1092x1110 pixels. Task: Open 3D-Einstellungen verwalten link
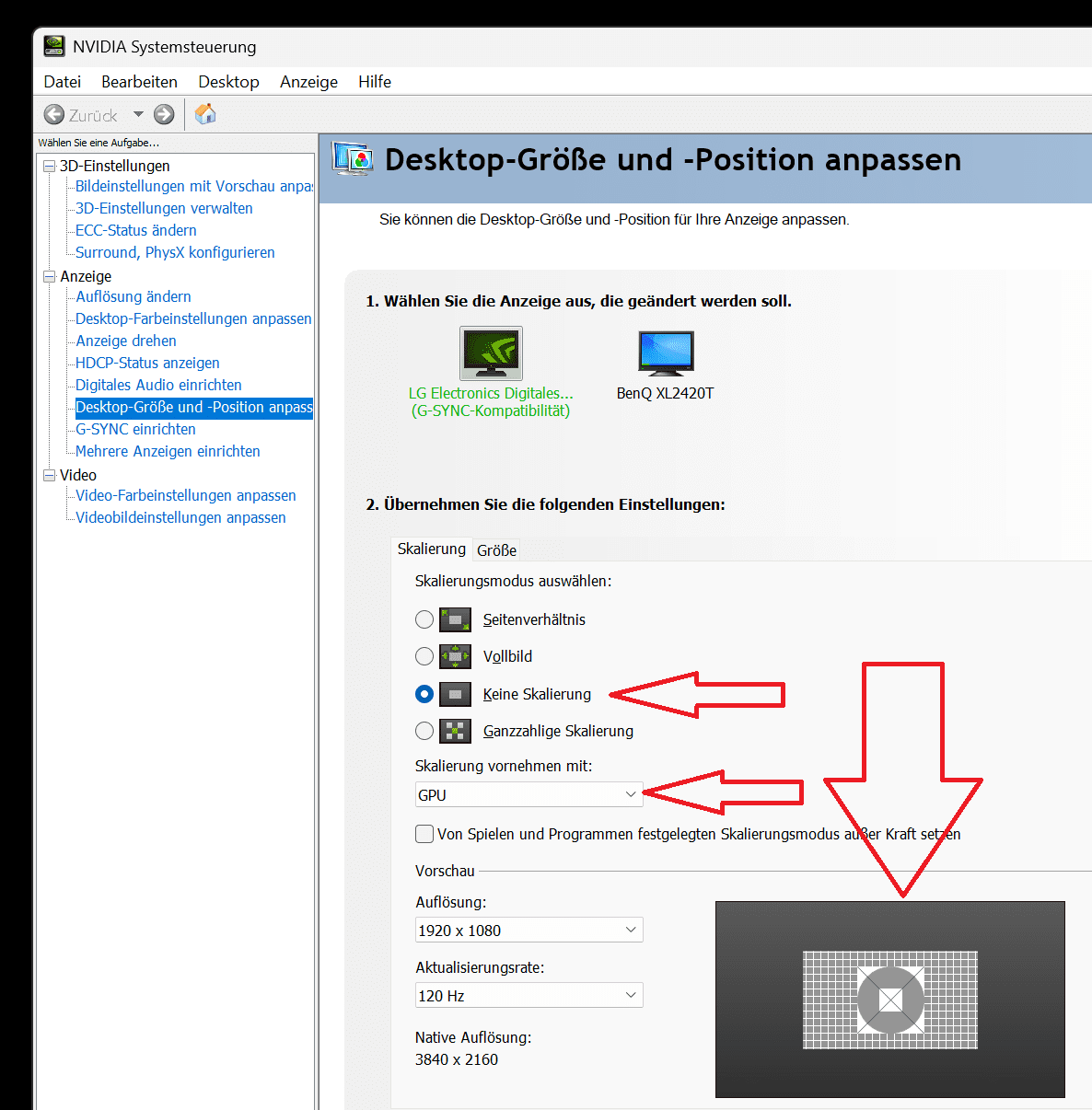164,208
